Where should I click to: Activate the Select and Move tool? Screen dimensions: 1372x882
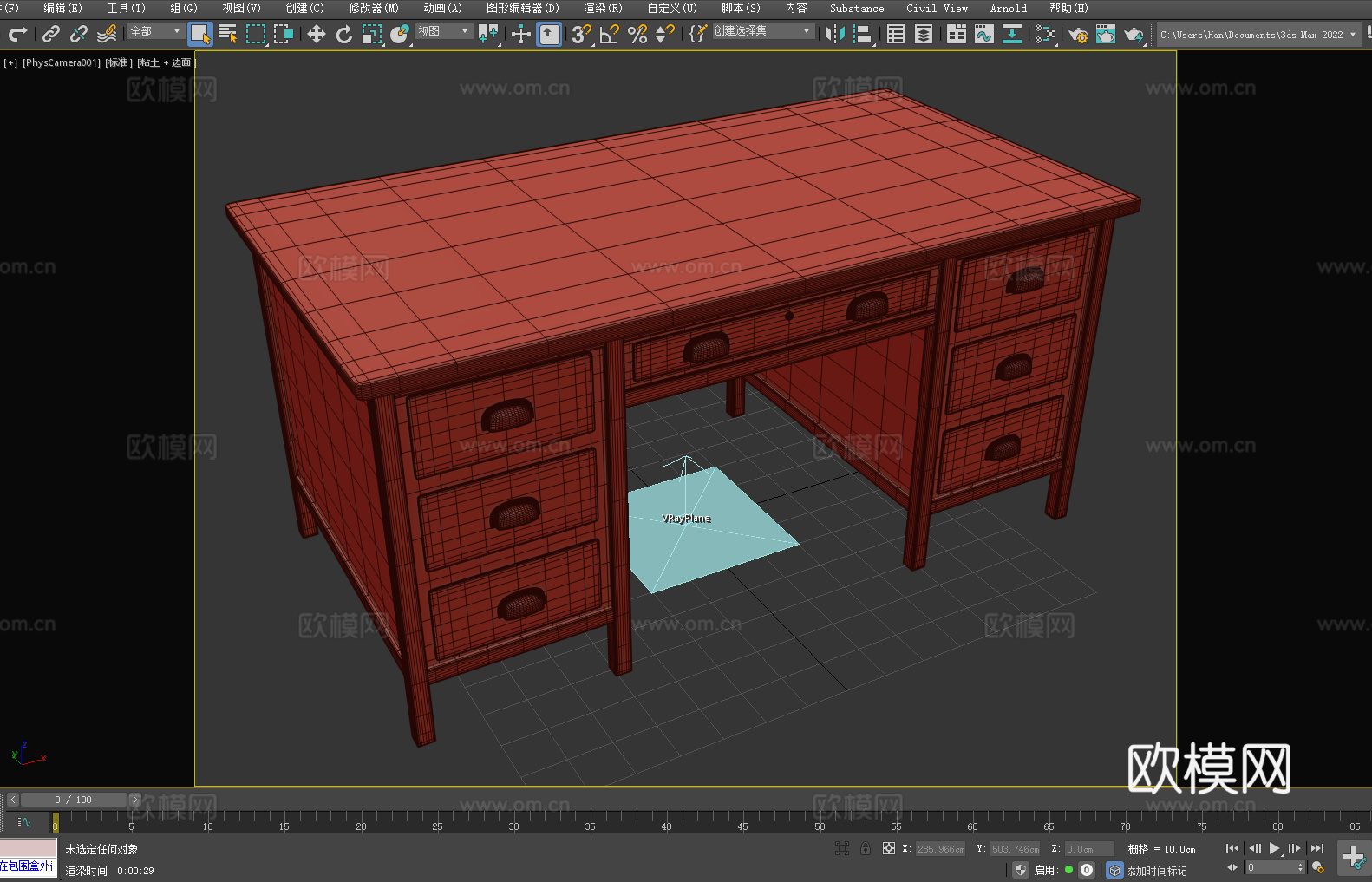point(317,34)
